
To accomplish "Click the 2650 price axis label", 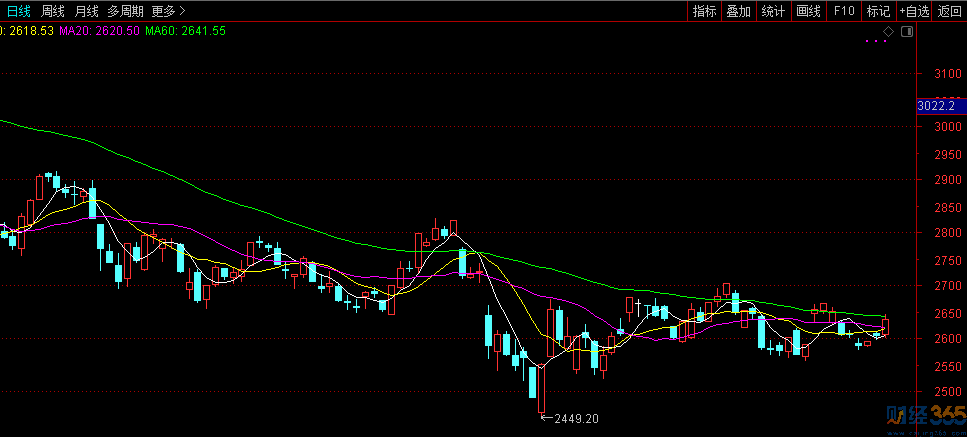I will [948, 312].
